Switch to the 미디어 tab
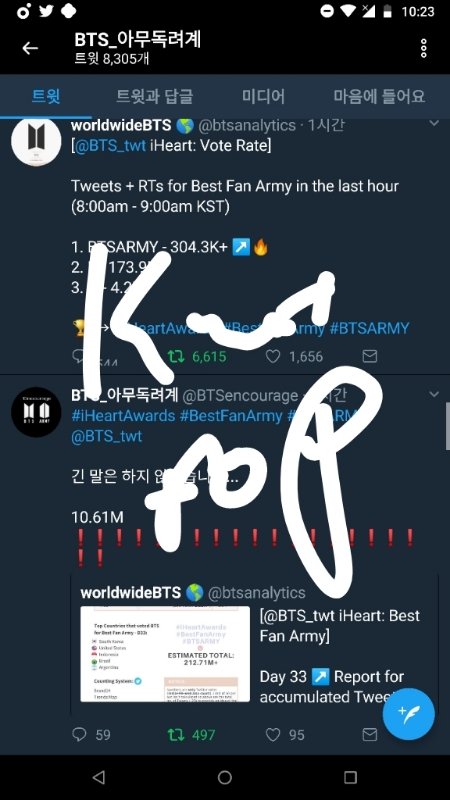This screenshot has width=450, height=800. [263, 96]
